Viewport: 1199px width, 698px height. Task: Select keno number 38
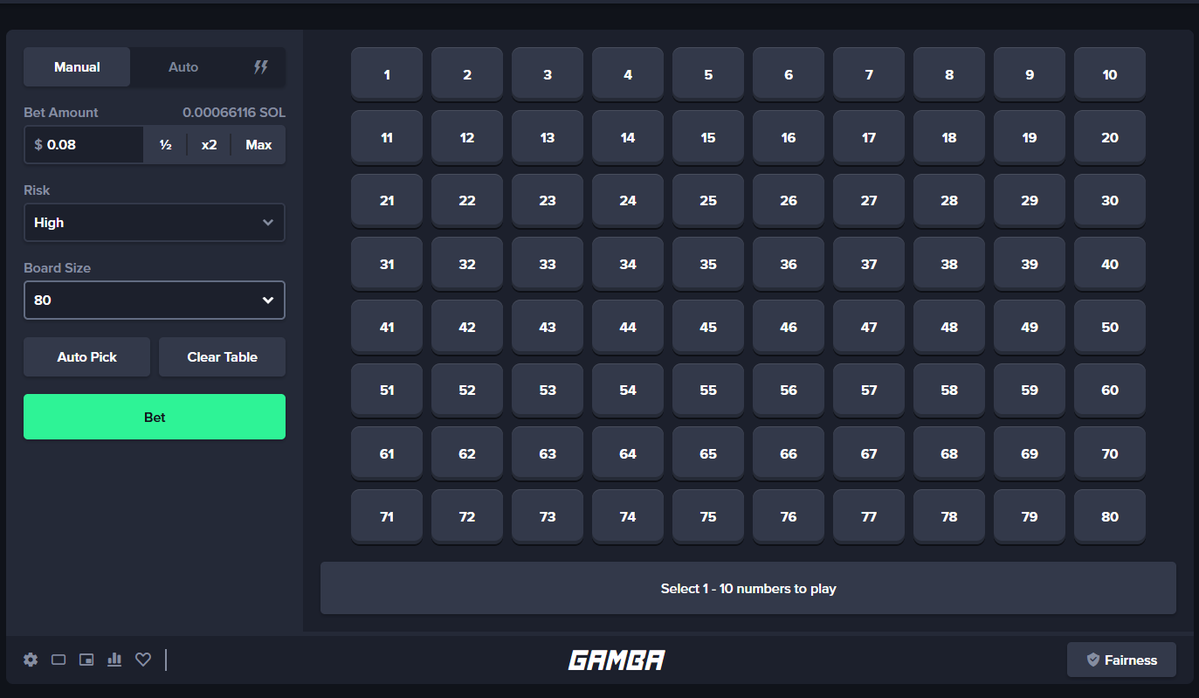pos(949,264)
